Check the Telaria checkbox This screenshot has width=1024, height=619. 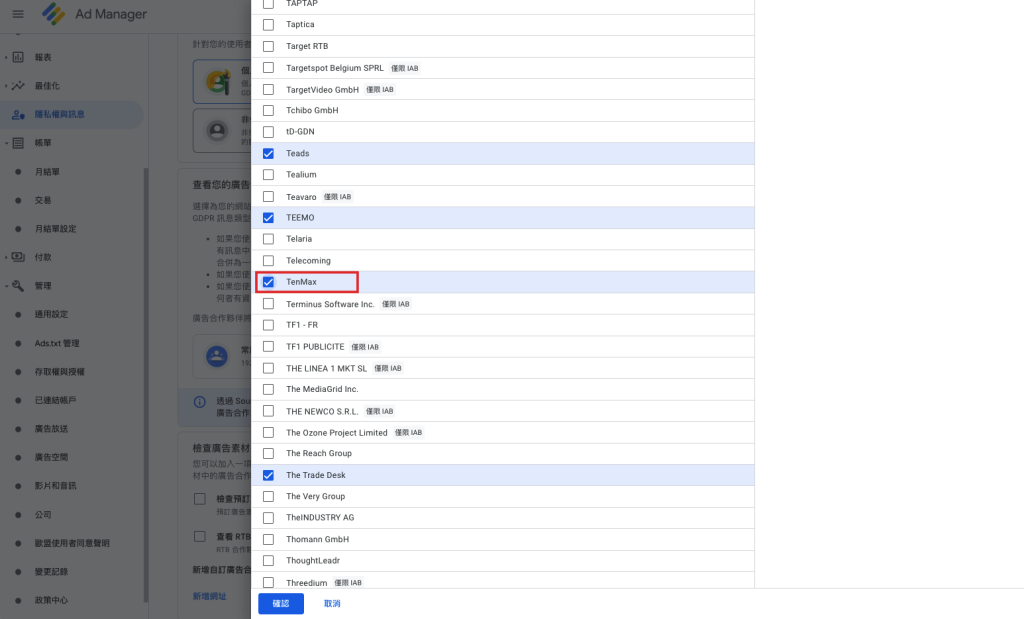point(268,239)
